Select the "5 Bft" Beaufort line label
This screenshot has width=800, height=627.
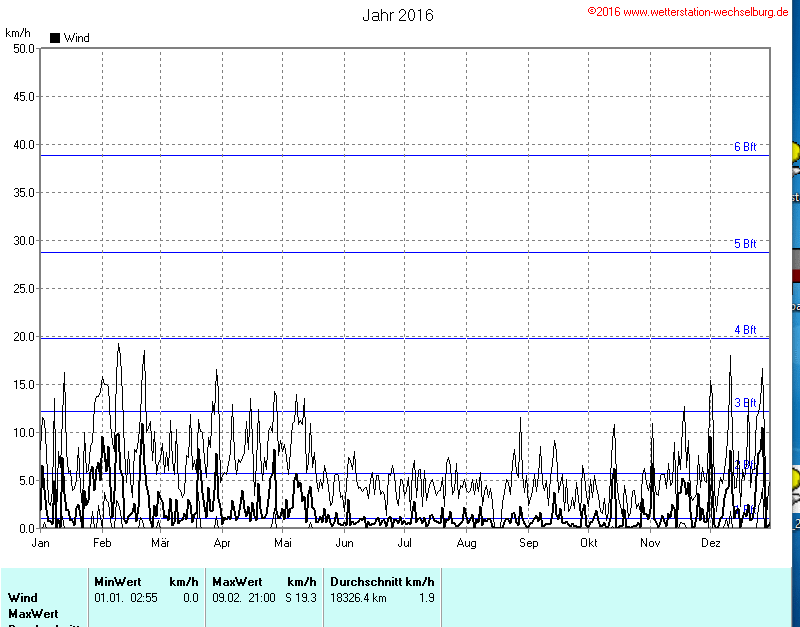745,244
